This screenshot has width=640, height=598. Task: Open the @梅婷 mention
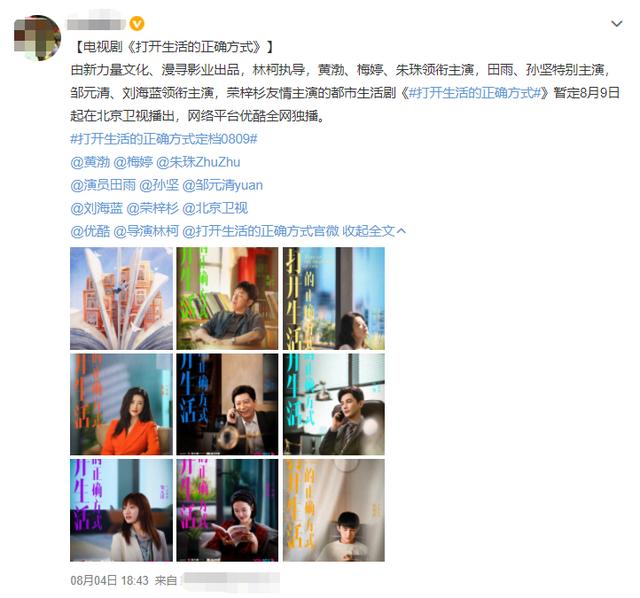(x=133, y=162)
